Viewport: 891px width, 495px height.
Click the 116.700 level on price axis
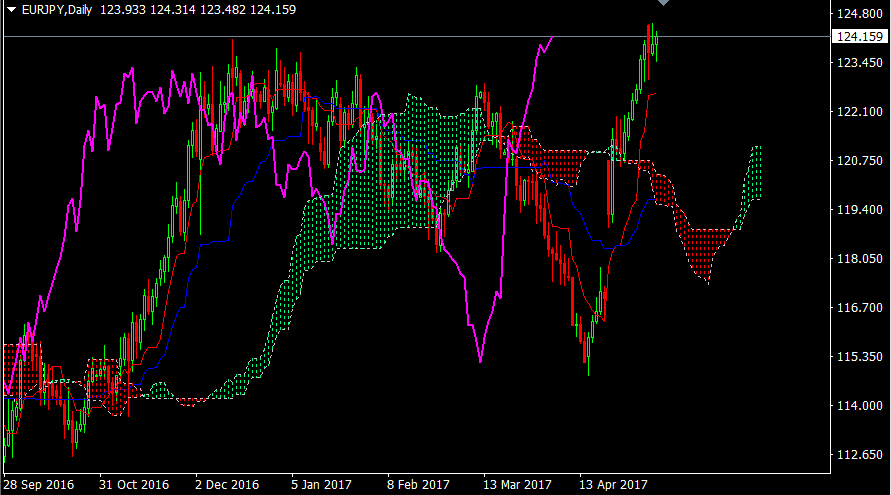860,308
